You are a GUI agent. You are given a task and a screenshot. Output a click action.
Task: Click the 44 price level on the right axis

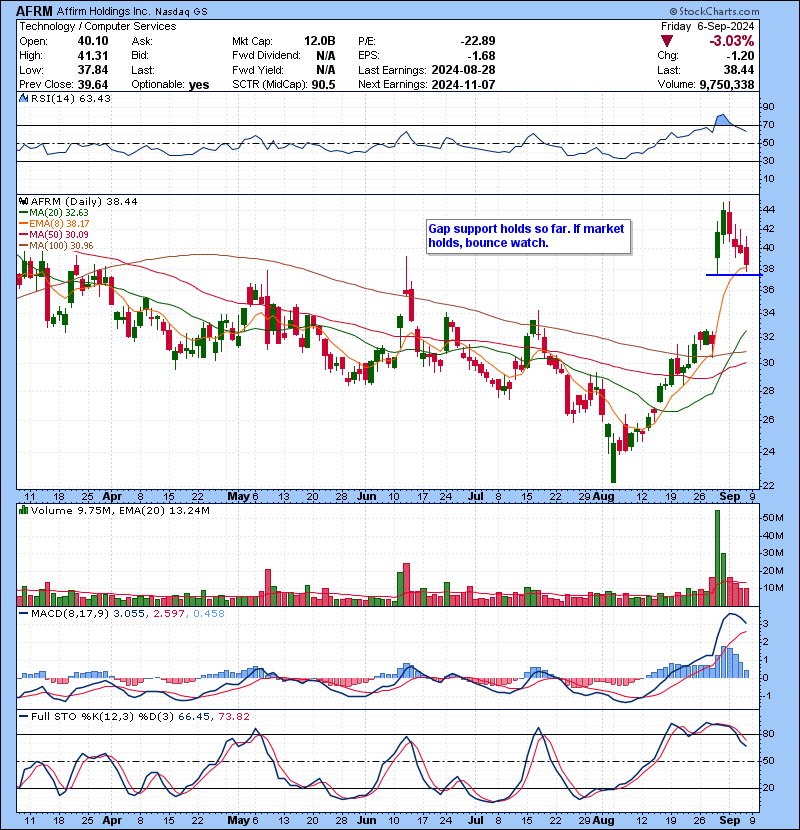click(768, 210)
